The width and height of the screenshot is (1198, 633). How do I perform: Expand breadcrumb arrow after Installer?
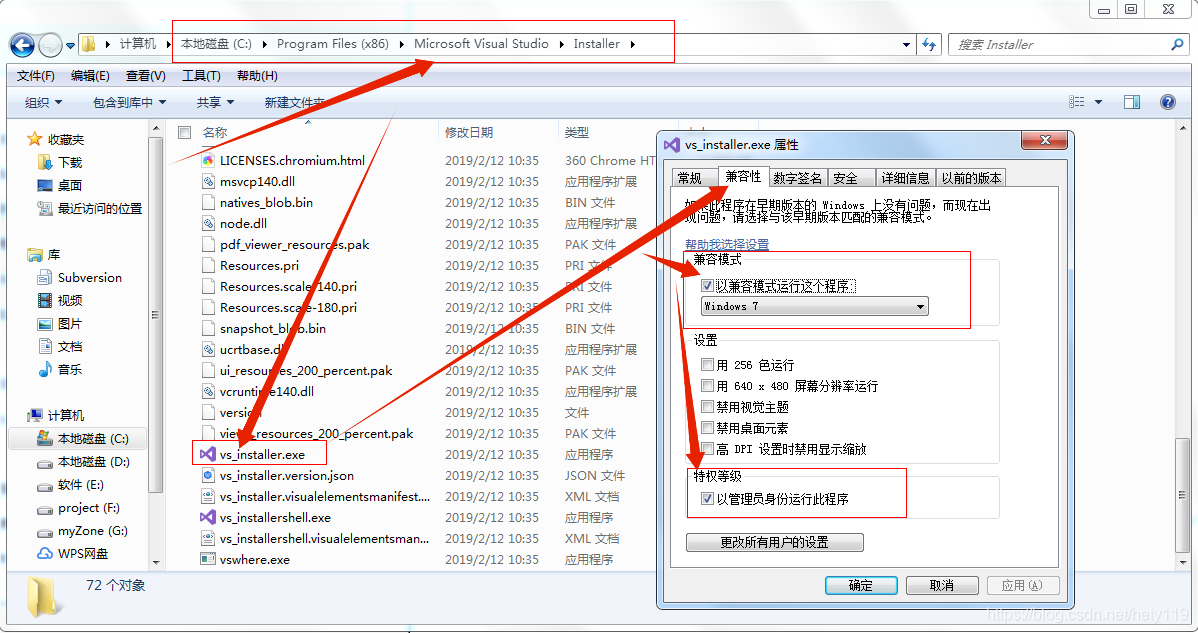(633, 44)
